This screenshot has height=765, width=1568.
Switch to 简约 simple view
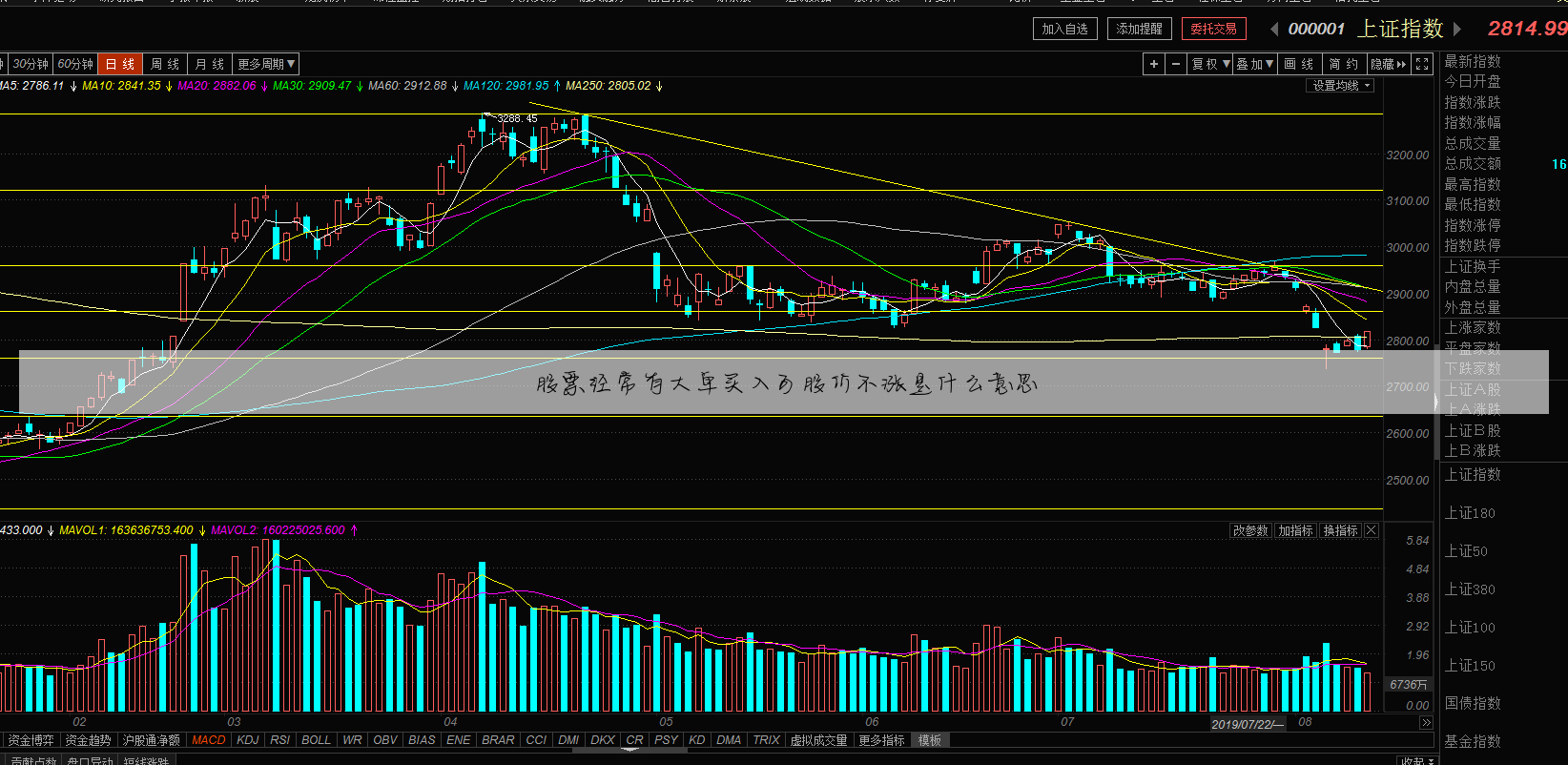click(x=1343, y=64)
